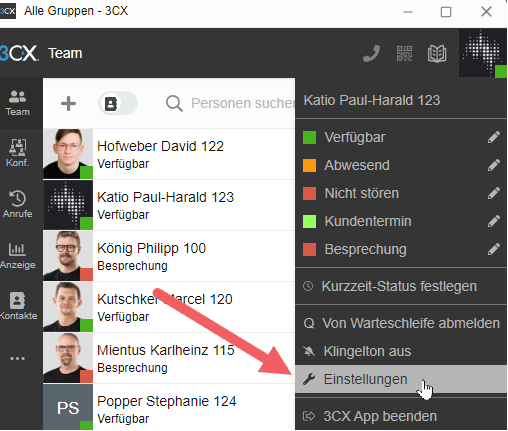
Task: Select Einstellungen from the menu
Action: pos(401,379)
